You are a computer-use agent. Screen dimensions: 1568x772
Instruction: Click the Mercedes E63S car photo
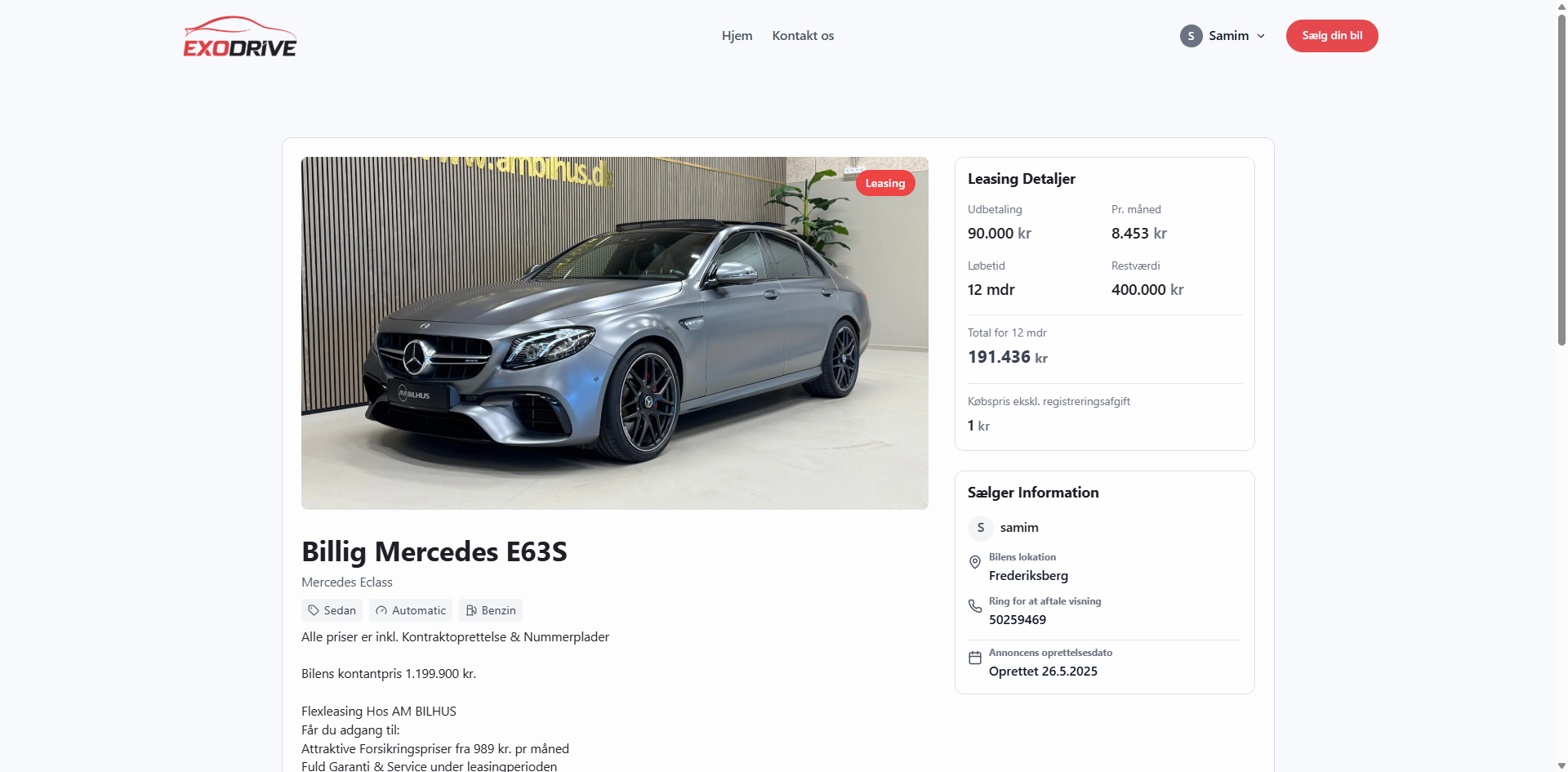615,333
